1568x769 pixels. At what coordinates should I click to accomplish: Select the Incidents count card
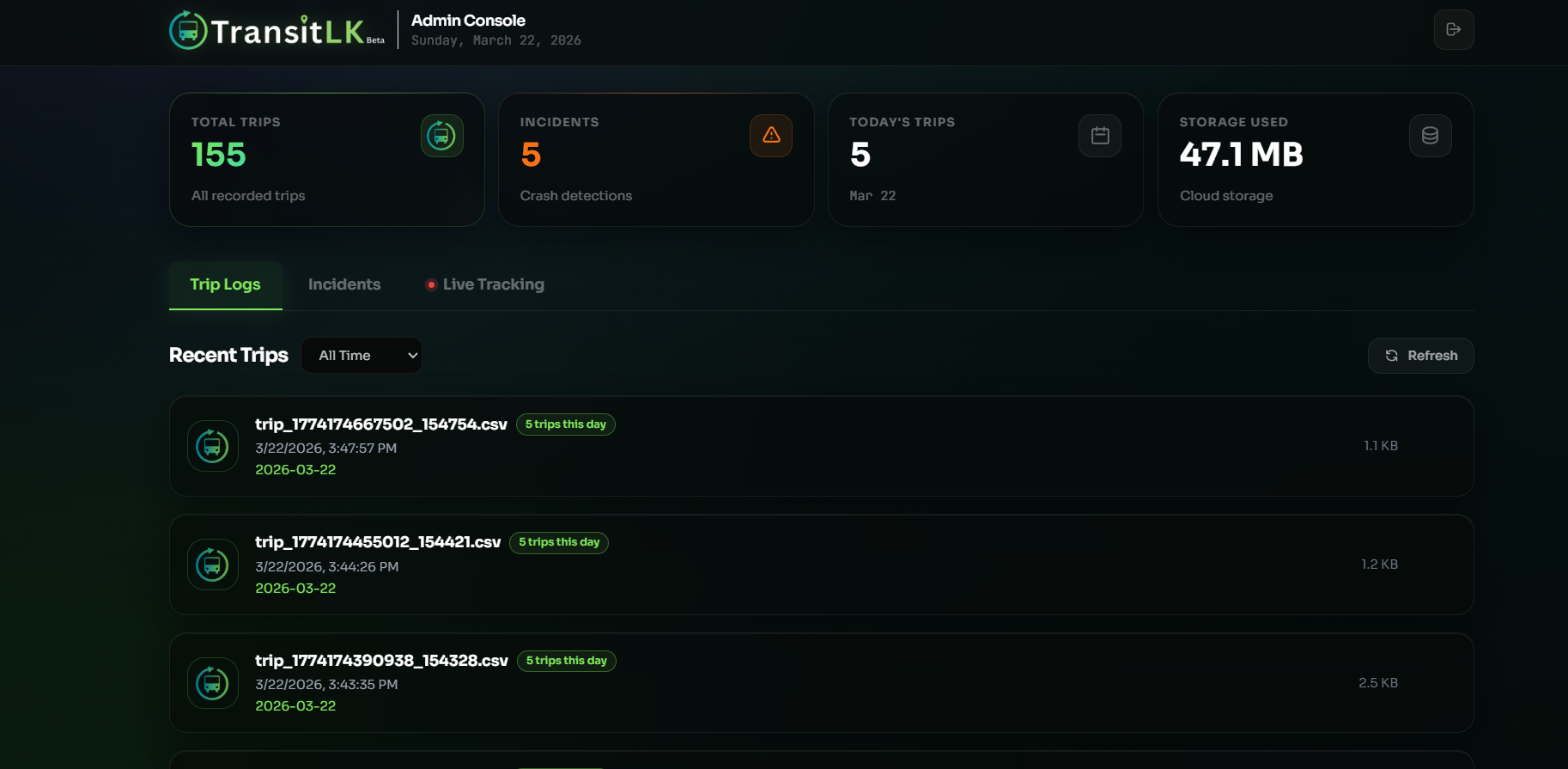[x=656, y=160]
